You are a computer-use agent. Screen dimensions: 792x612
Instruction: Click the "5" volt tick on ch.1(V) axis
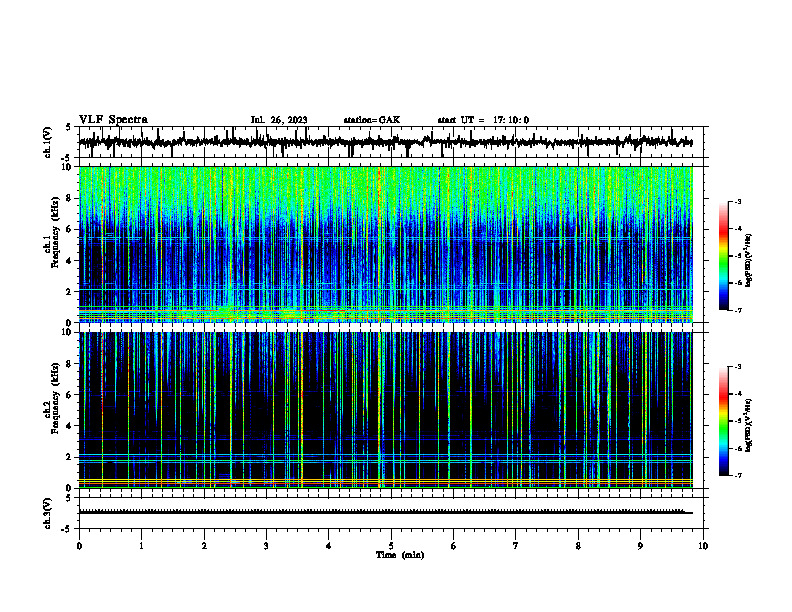pos(68,127)
